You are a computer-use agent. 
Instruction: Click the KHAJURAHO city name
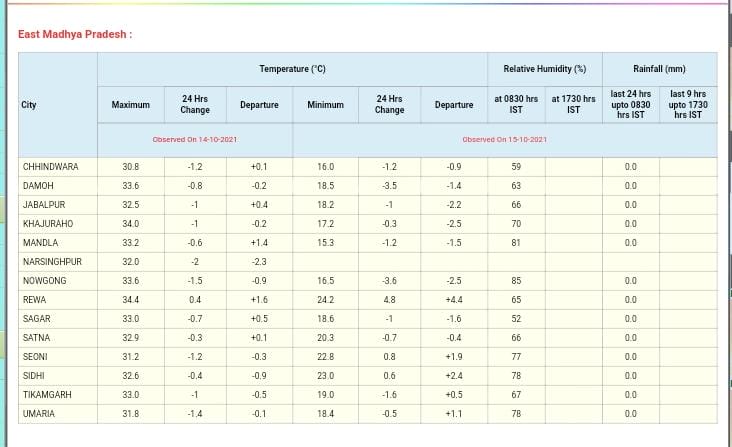point(48,224)
